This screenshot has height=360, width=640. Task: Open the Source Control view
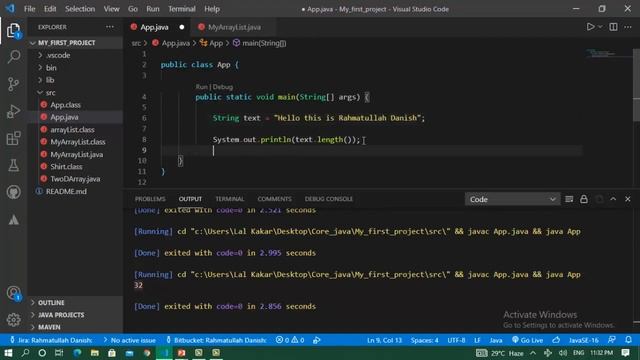coord(13,84)
